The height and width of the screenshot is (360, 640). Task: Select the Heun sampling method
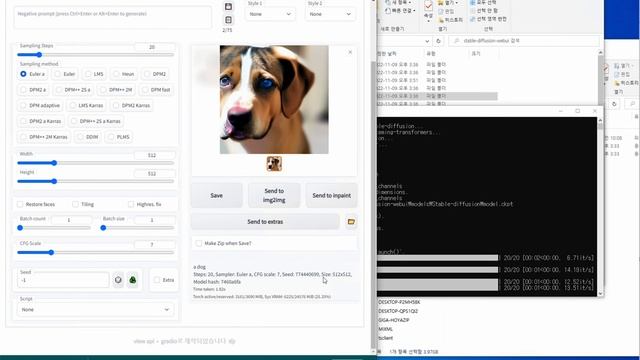coord(124,74)
